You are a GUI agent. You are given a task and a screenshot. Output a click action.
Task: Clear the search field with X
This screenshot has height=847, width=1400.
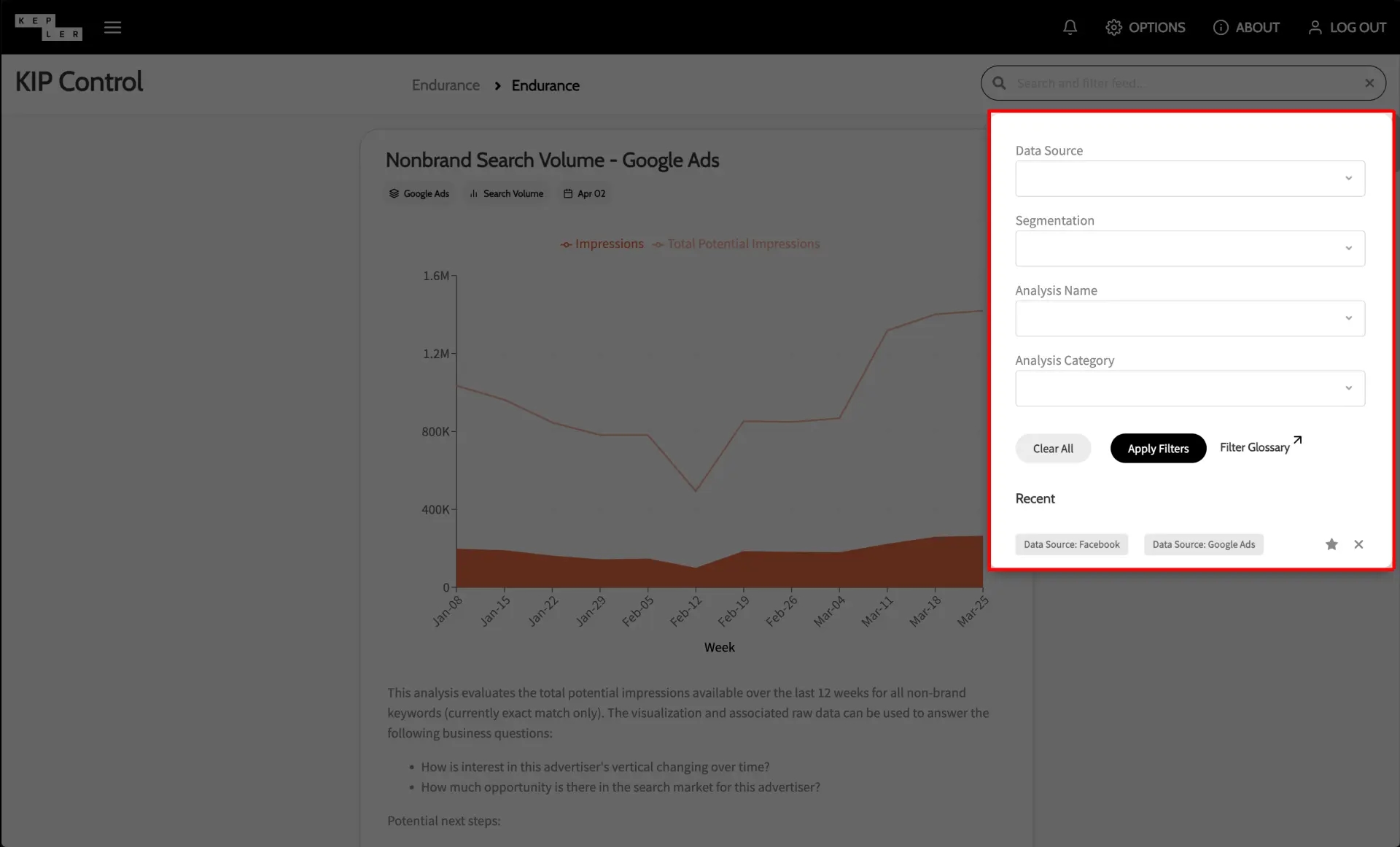[1369, 83]
